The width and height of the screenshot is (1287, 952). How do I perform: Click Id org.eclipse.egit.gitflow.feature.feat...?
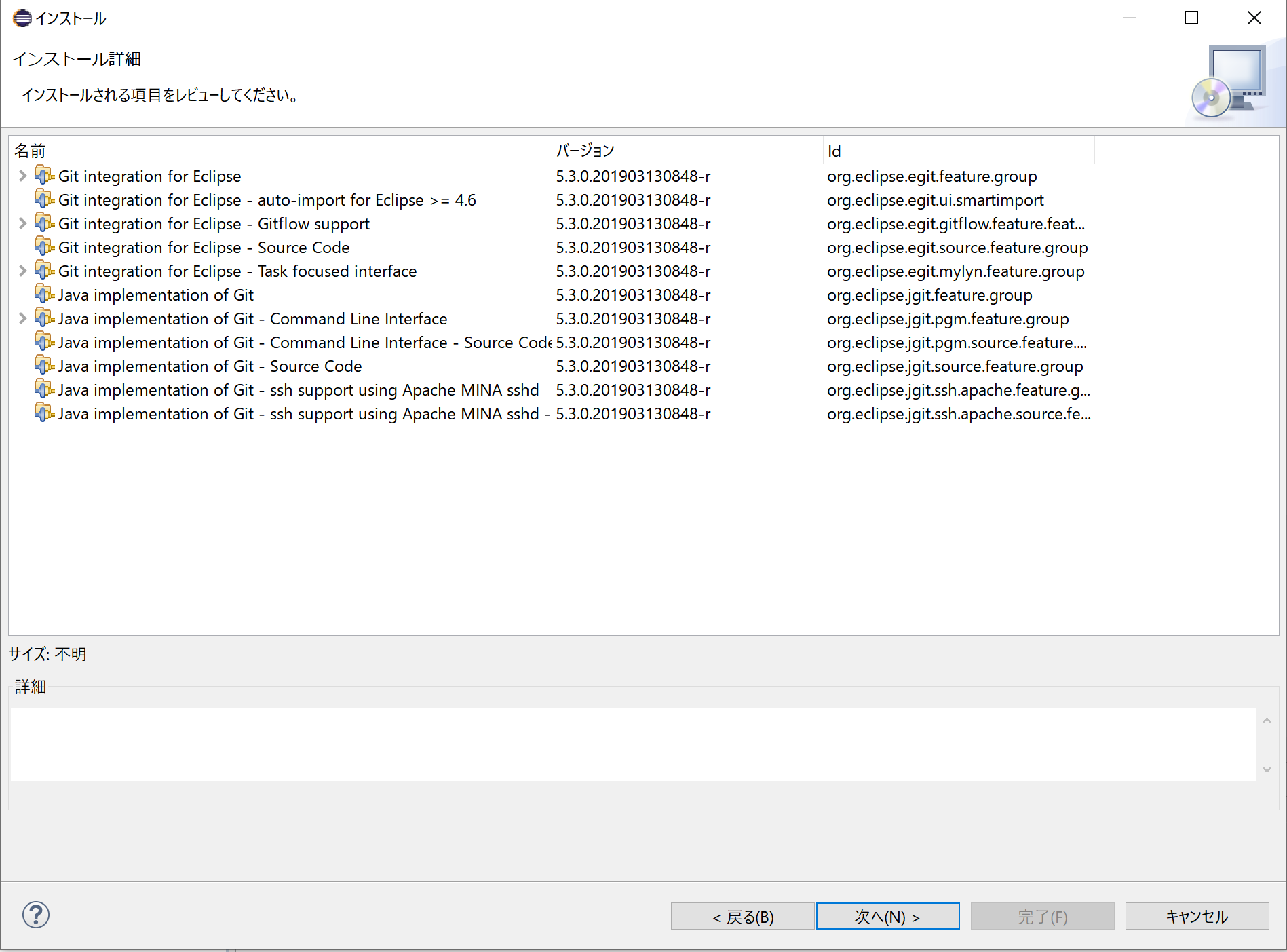956,224
